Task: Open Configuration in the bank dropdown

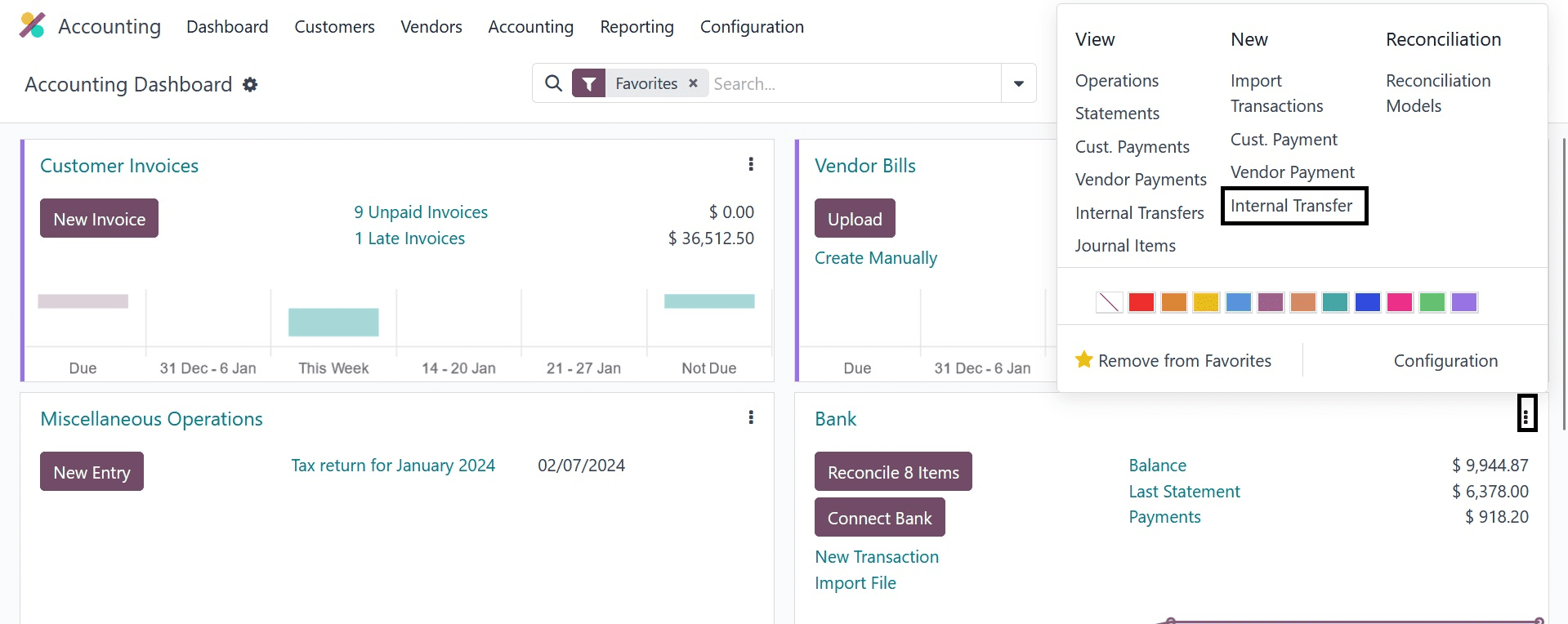Action: [x=1445, y=361]
